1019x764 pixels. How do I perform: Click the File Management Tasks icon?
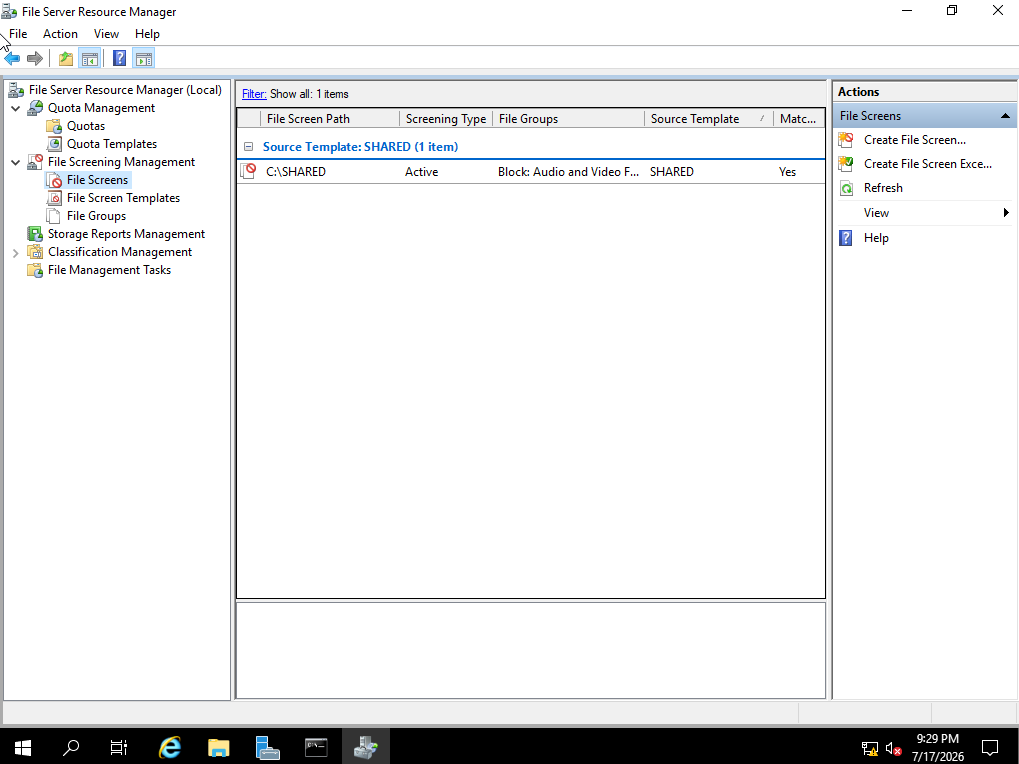(35, 270)
